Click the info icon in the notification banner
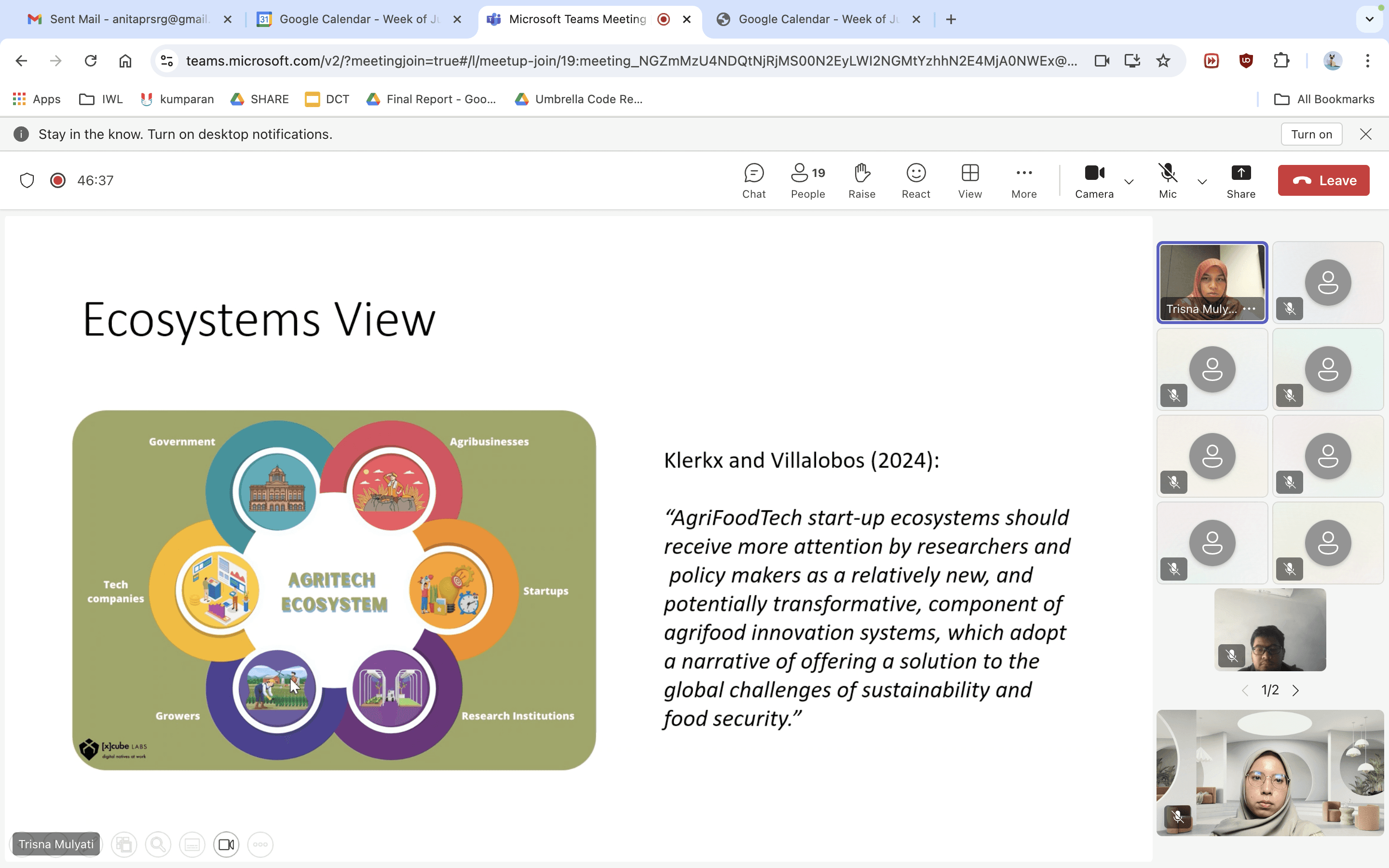The width and height of the screenshot is (1389, 868). pos(21,134)
